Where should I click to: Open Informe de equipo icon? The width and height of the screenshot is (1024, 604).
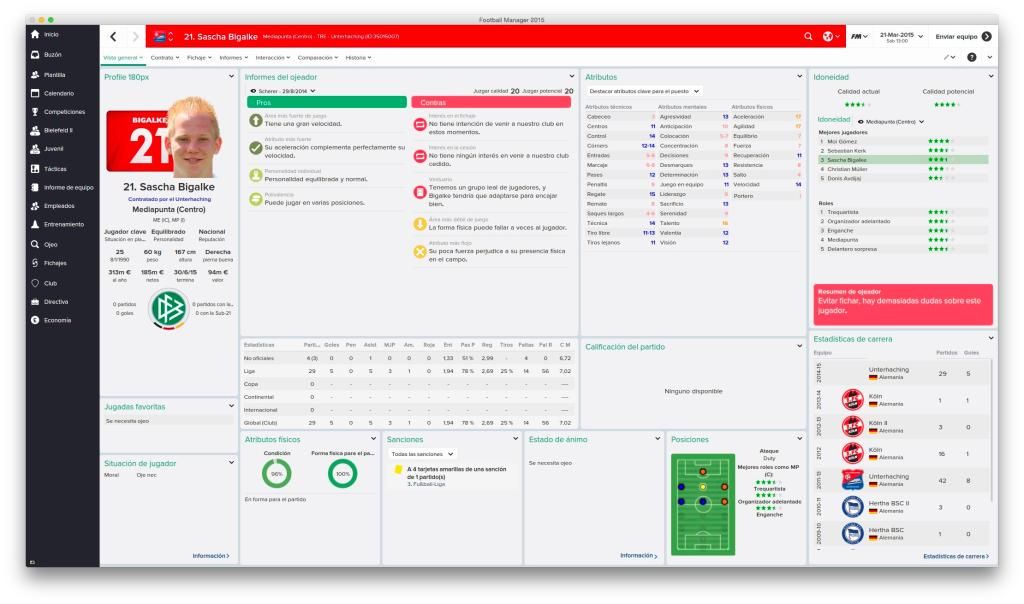point(35,187)
